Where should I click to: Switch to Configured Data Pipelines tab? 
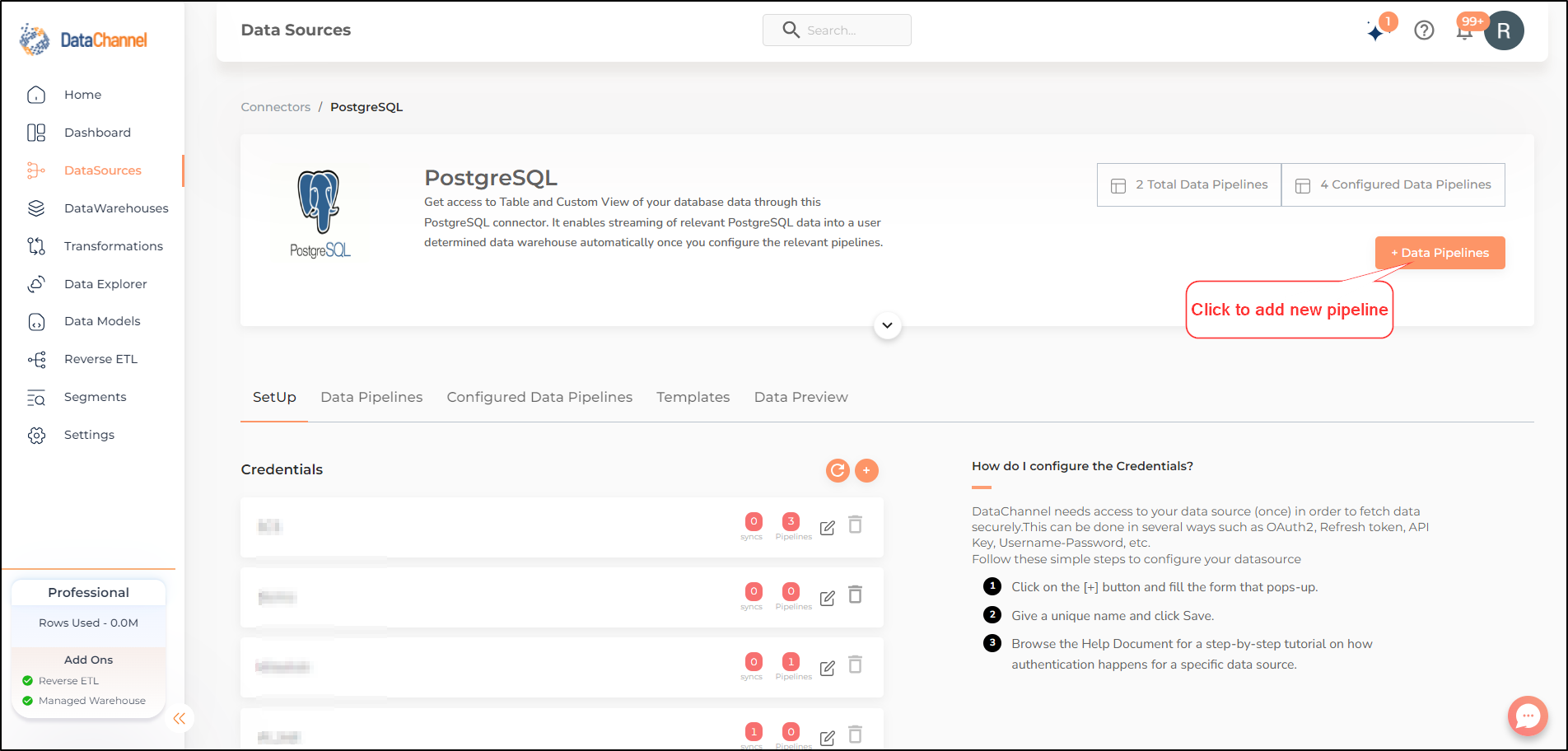pos(539,397)
